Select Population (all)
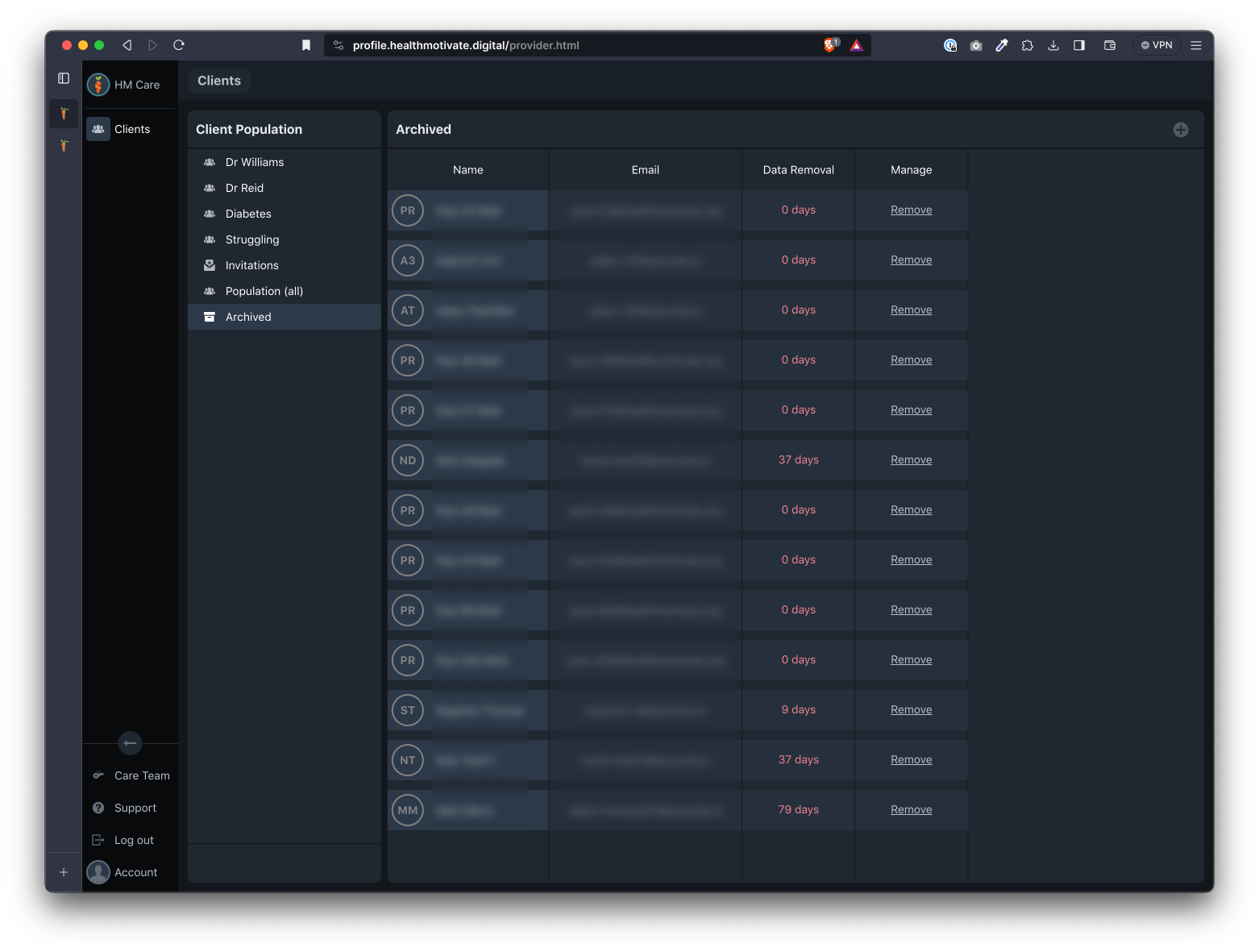Screen dimensions: 1259x952 (284, 291)
